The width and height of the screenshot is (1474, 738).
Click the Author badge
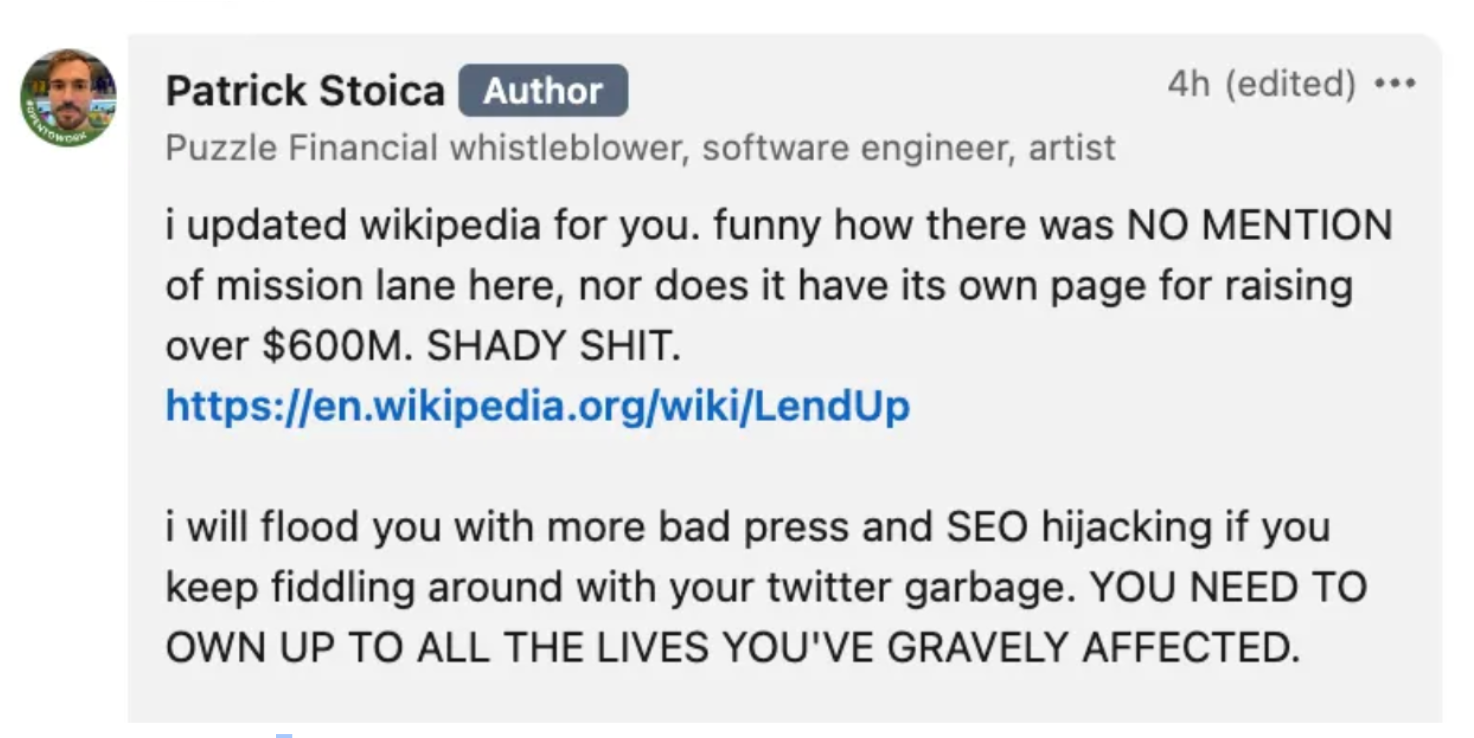(x=543, y=91)
